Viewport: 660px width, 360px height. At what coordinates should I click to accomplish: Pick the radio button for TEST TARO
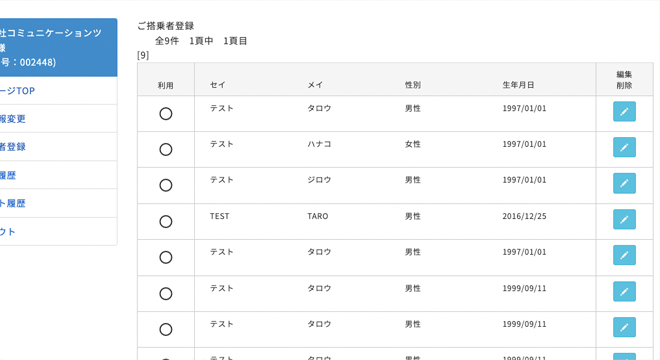point(166,221)
